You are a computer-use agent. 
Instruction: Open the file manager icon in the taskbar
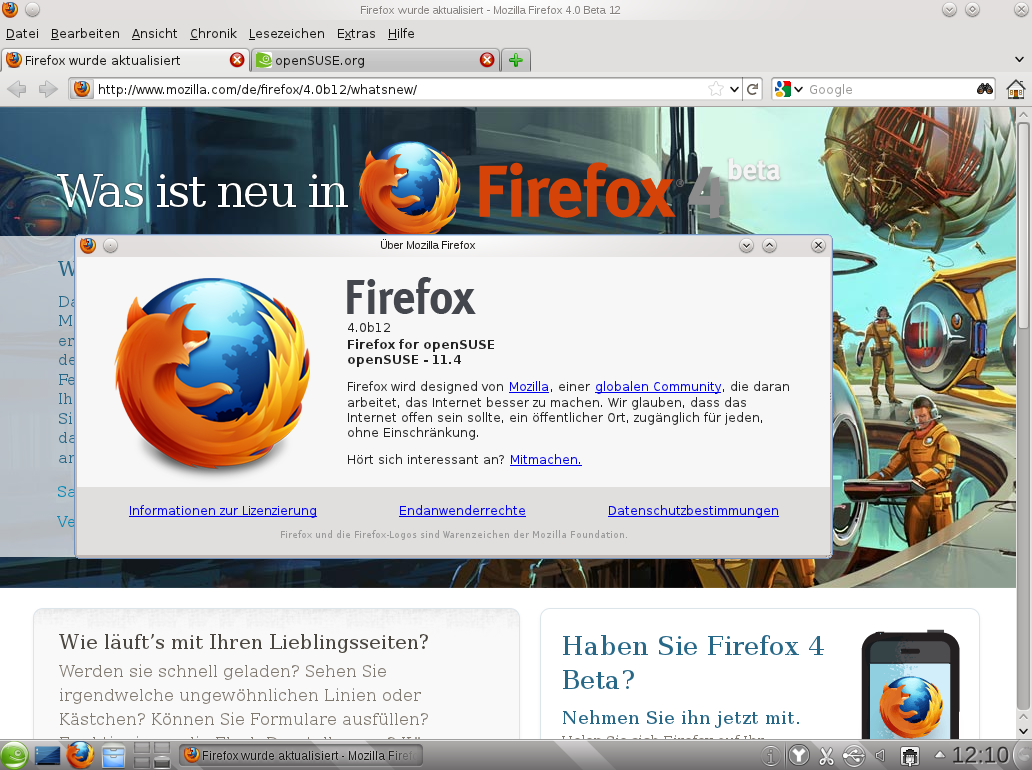point(113,755)
